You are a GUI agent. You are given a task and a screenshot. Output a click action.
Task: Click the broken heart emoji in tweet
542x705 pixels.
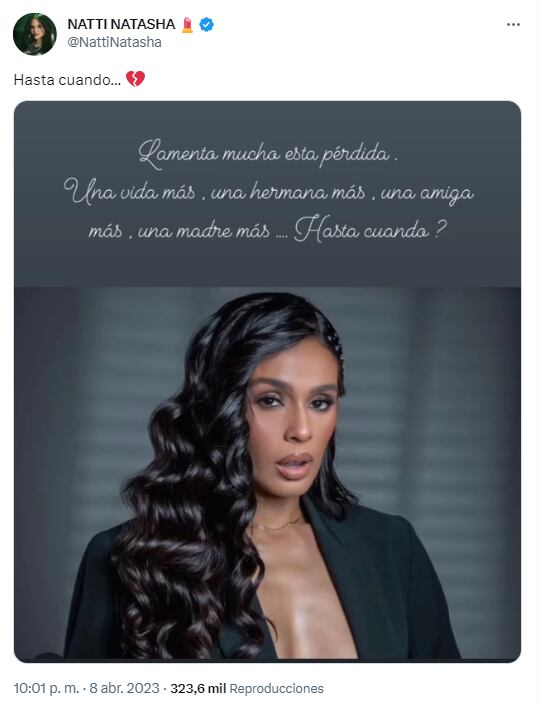pyautogui.click(x=135, y=79)
